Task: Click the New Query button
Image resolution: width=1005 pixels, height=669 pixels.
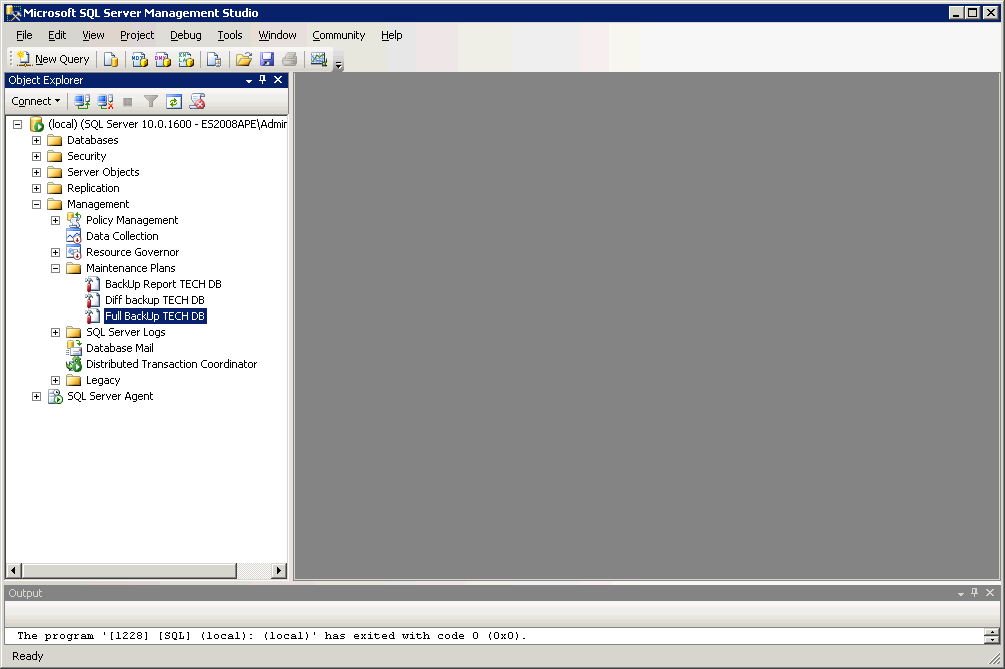Action: [53, 59]
